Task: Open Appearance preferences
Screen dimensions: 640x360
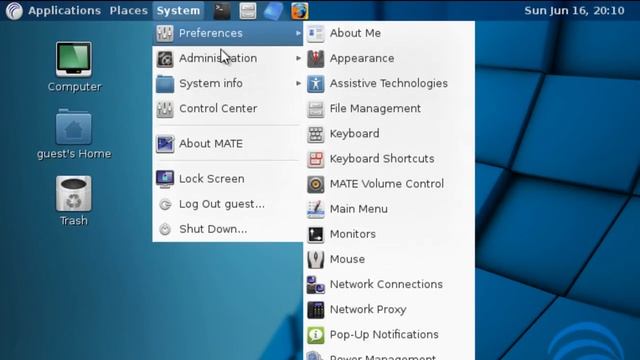Action: click(x=389, y=59)
